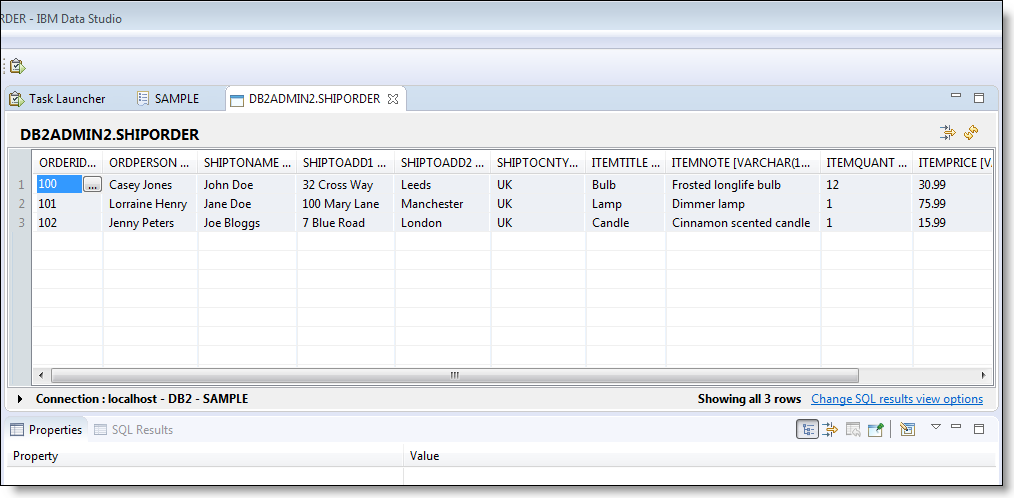Expand the Connection localhost details
Screen dimensions: 1014x498
point(20,399)
